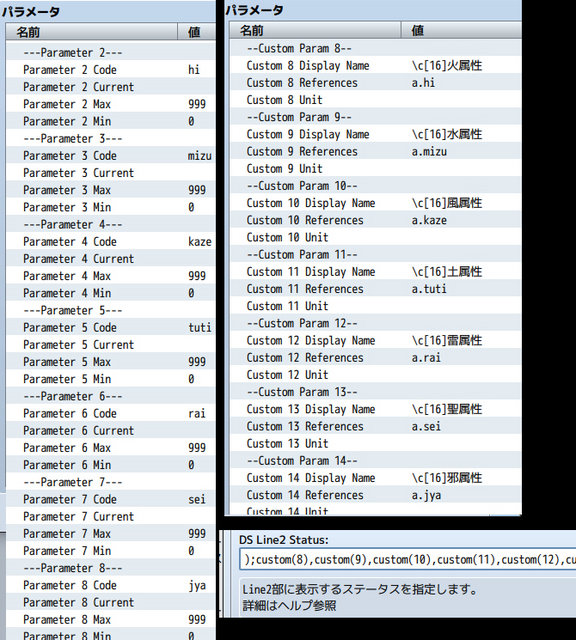
Task: Click the a.tuti reference value
Action: 429,289
